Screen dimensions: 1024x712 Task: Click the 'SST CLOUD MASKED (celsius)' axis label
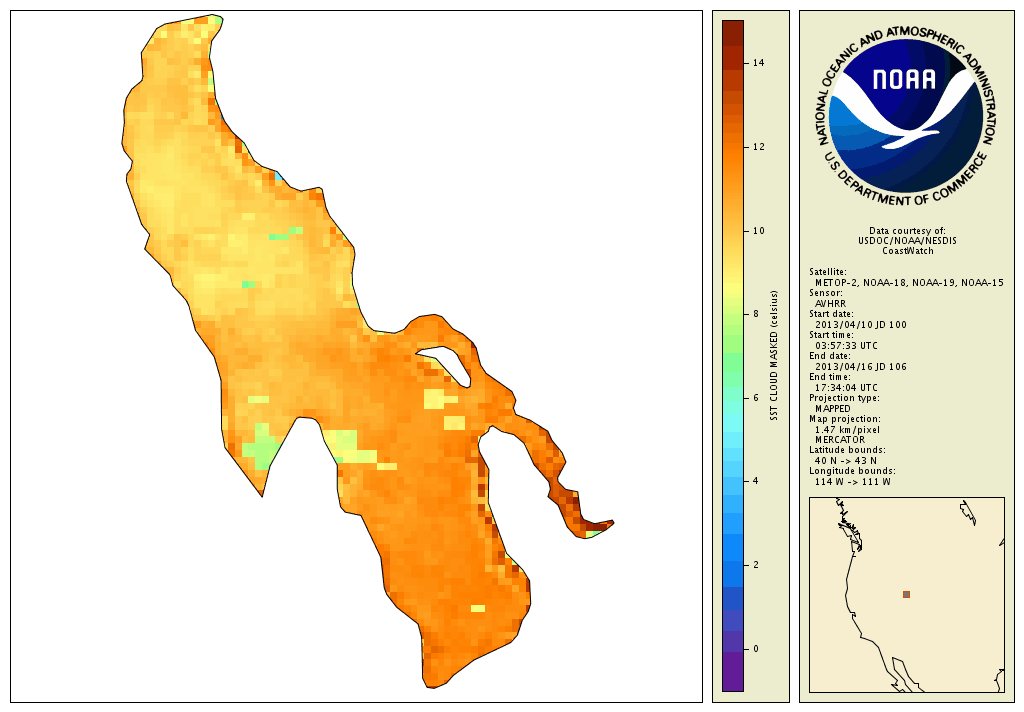coord(774,356)
